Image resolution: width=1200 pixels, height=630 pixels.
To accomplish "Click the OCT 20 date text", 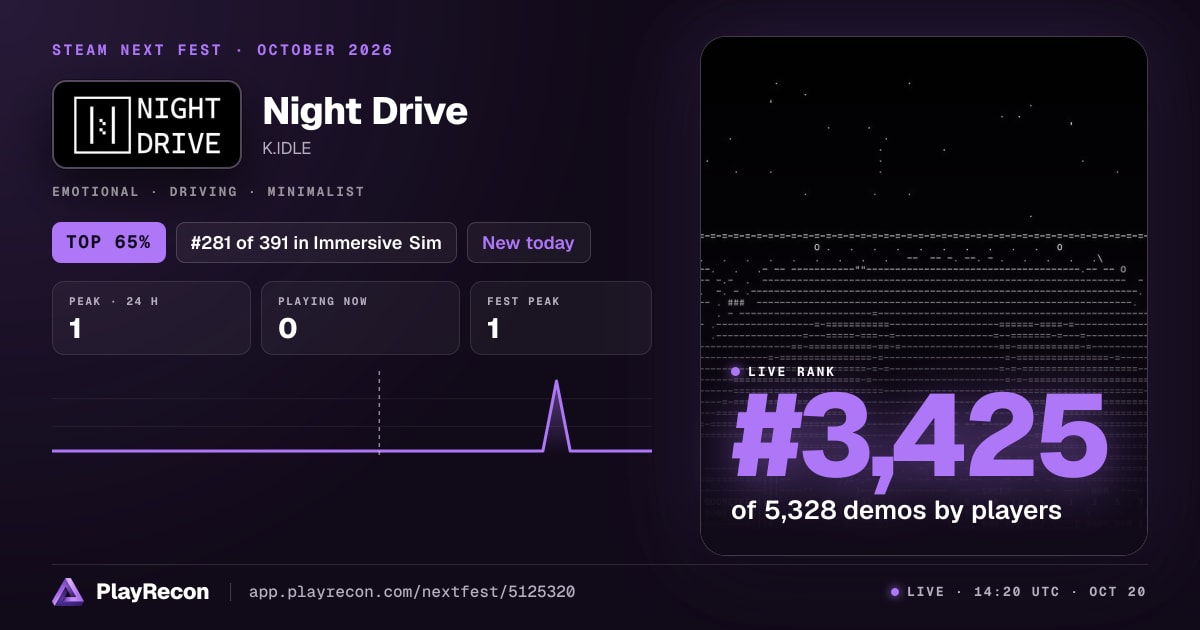I will coord(1117,592).
